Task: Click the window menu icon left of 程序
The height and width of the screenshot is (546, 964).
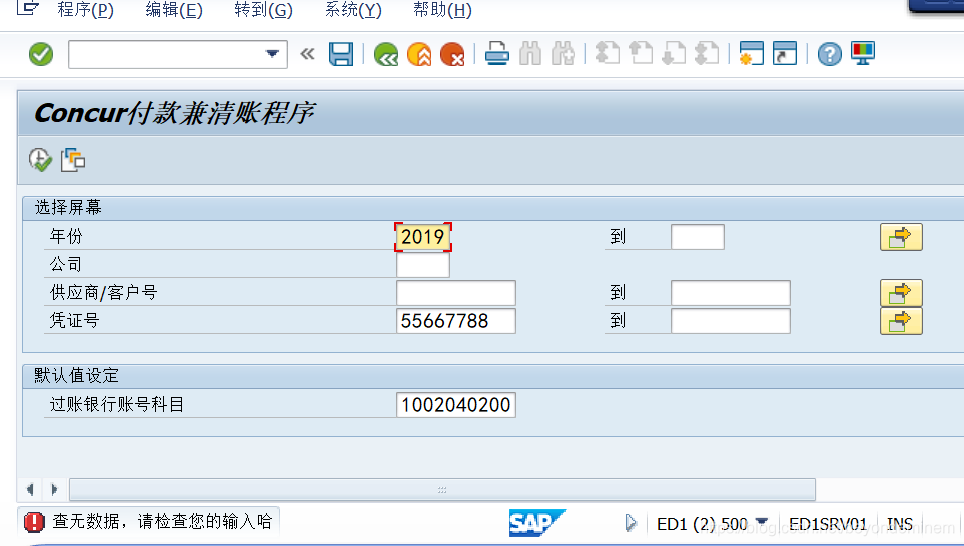Action: (28, 7)
